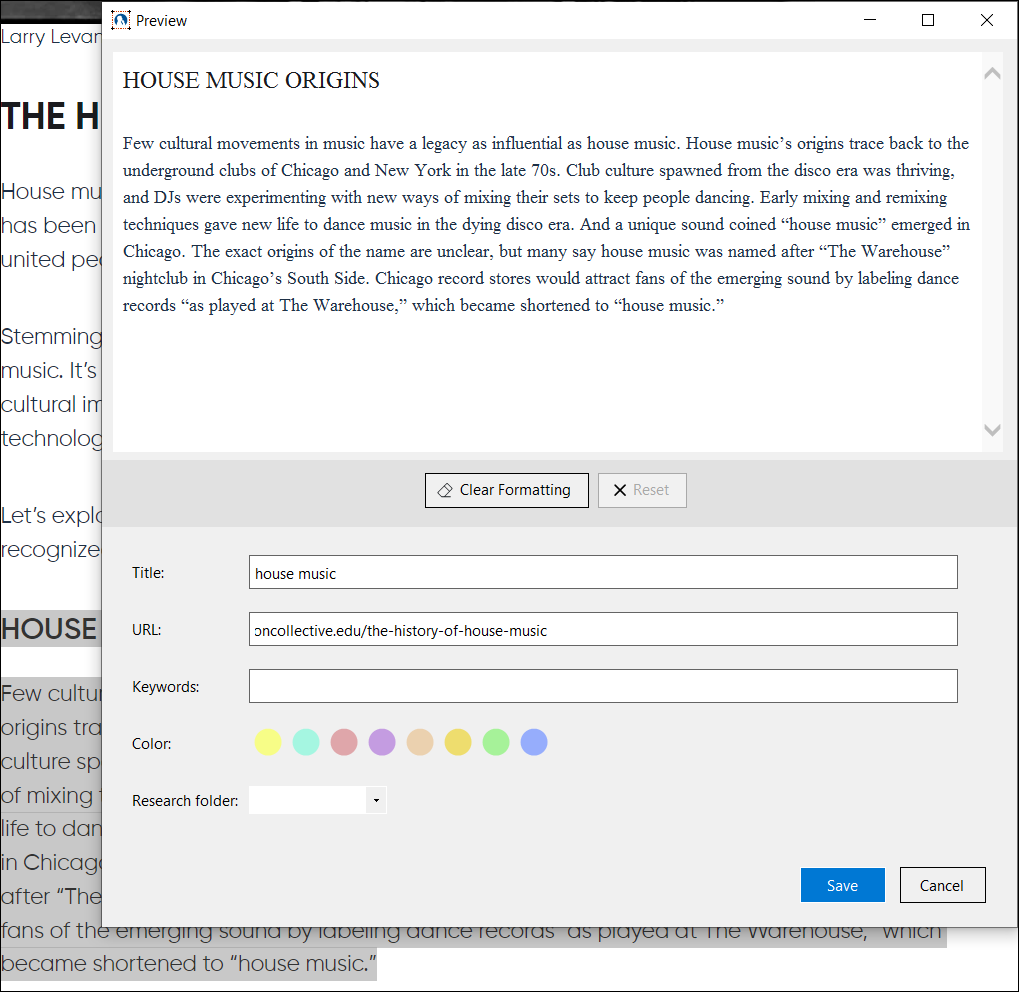Choose the pale yellow highlight color

click(268, 743)
